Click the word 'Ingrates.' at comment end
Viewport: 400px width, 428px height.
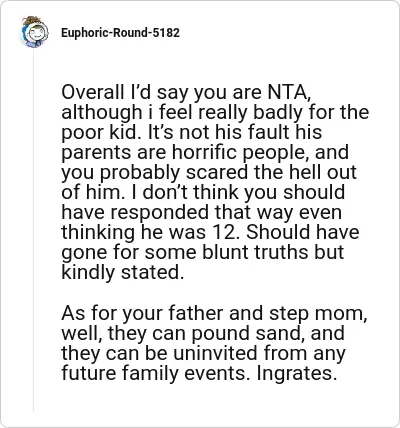(x=295, y=374)
